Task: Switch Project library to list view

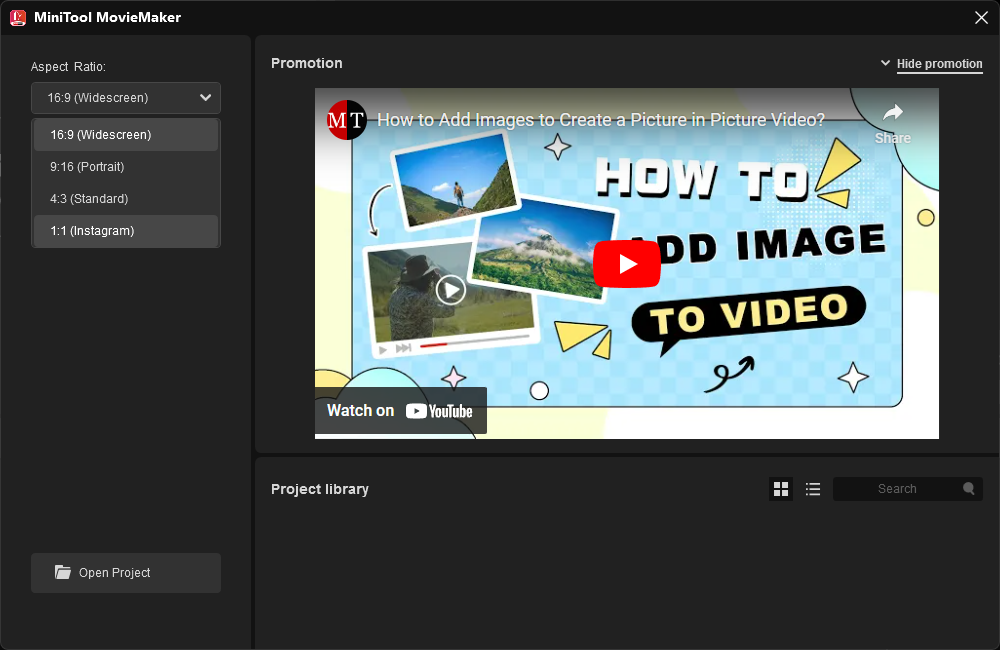Action: [812, 489]
